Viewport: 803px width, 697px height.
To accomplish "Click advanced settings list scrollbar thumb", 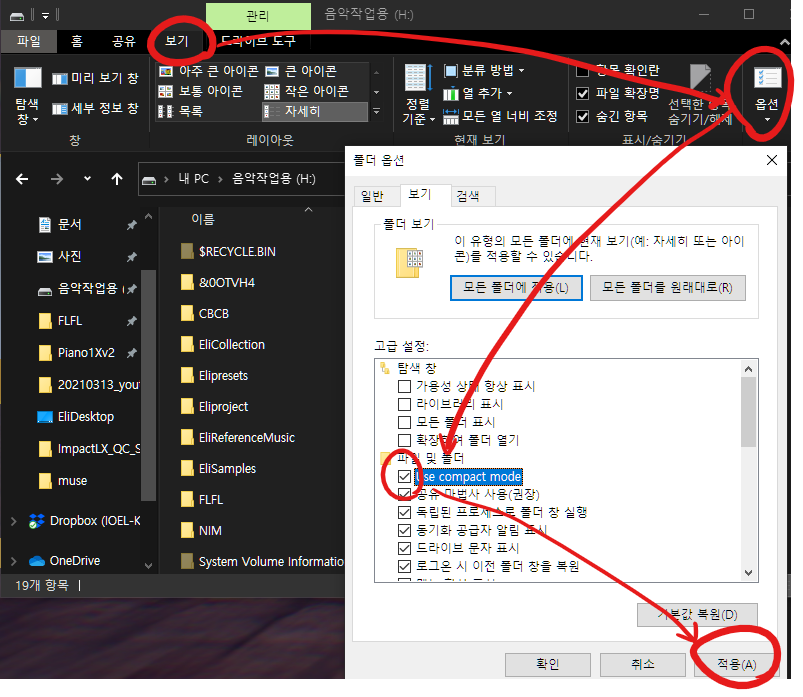I will pos(748,412).
